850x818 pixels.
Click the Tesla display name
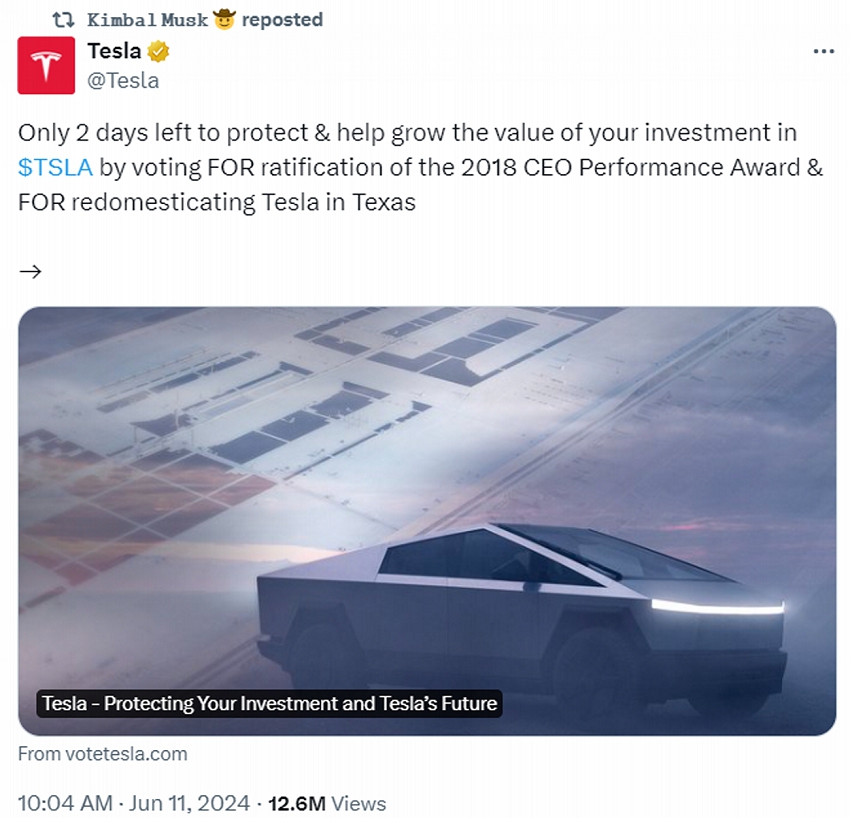pyautogui.click(x=114, y=52)
